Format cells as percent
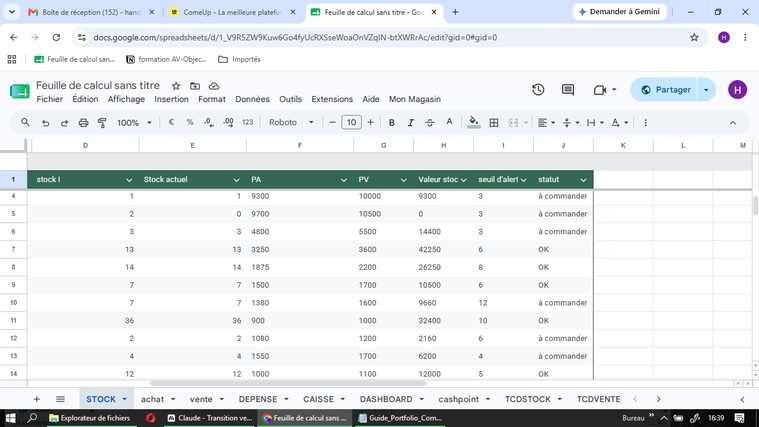This screenshot has width=759, height=427. (x=190, y=122)
